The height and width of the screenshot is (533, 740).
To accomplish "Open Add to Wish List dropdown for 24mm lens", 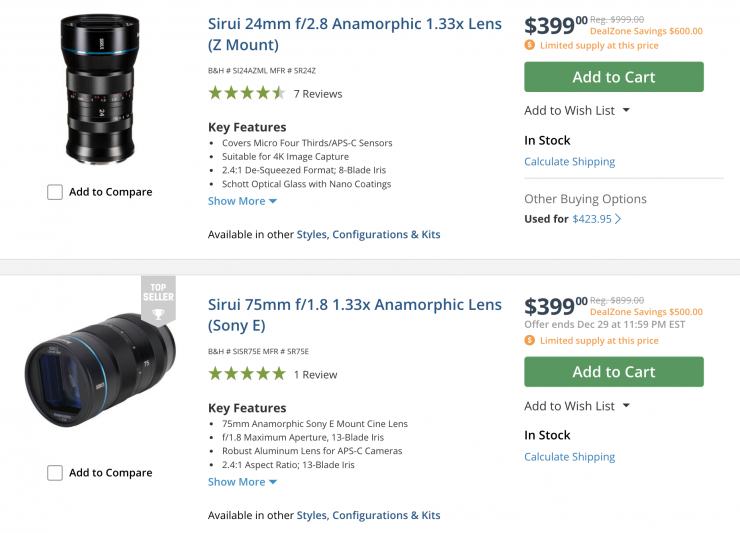I will [x=577, y=110].
